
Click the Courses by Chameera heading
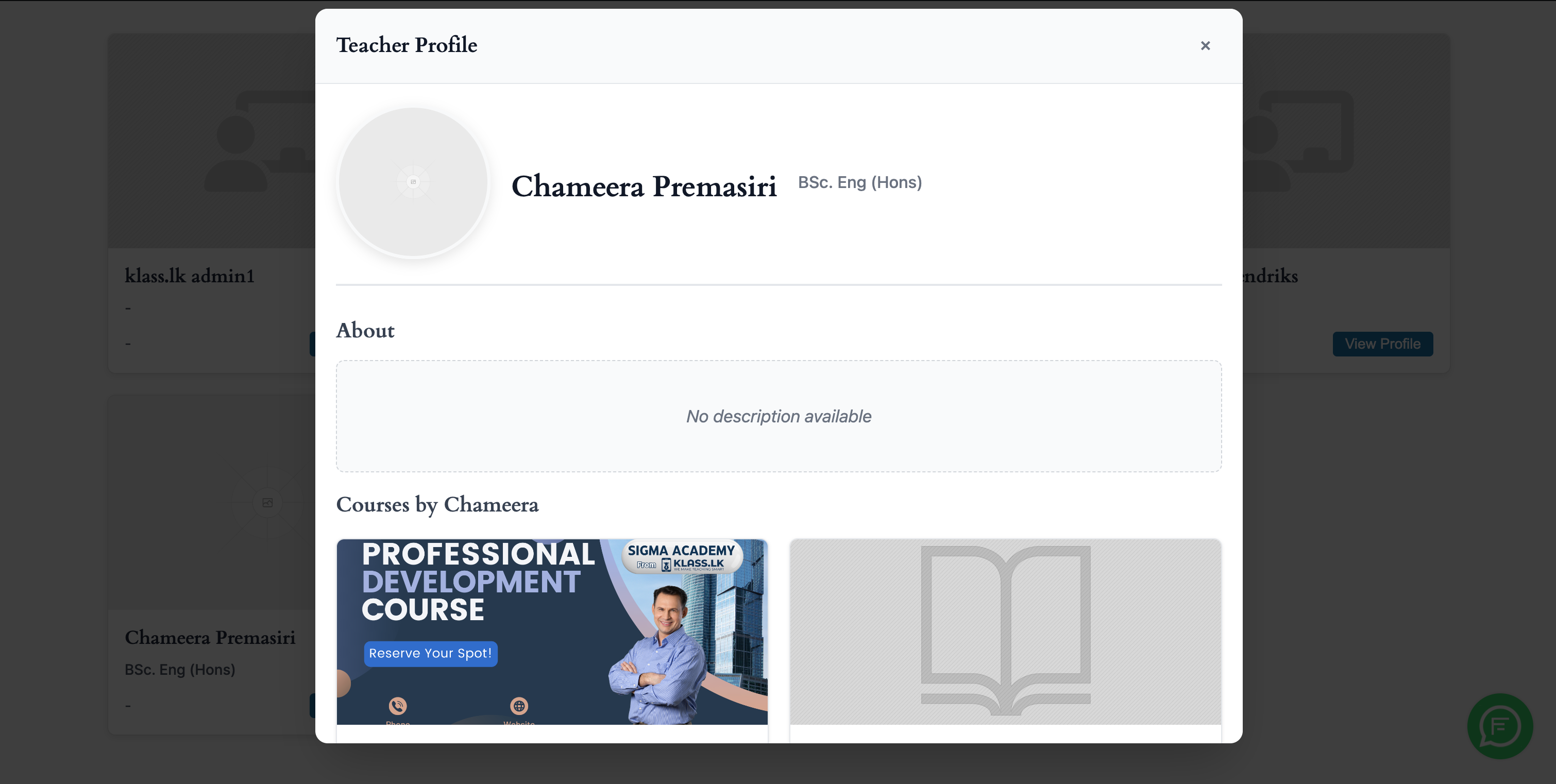(437, 504)
